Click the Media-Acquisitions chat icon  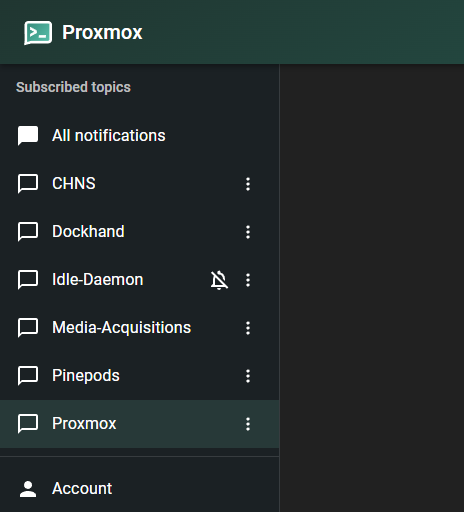[28, 328]
